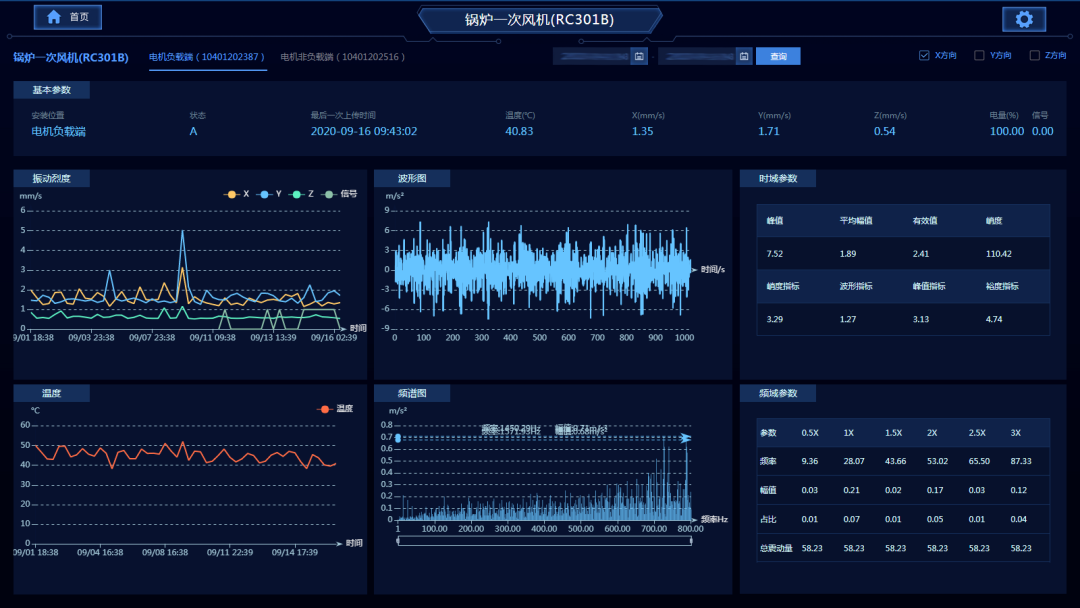Click the right handle of spectrum zoom slider
This screenshot has width=1080, height=608.
pyautogui.click(x=691, y=541)
